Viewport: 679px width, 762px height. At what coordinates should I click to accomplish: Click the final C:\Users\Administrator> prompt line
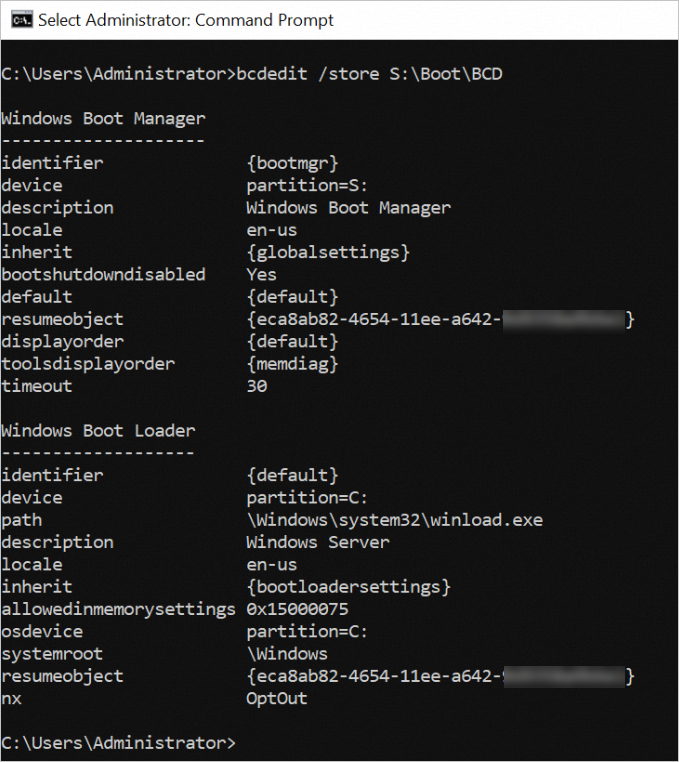(119, 743)
